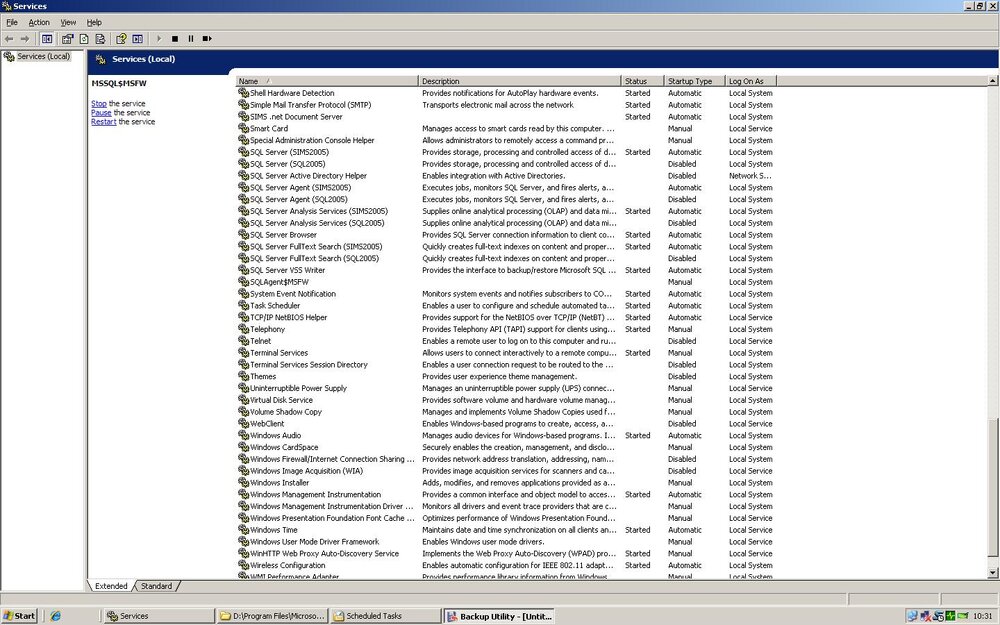The height and width of the screenshot is (625, 1000).
Task: Sort by the Name column header
Action: pyautogui.click(x=327, y=81)
